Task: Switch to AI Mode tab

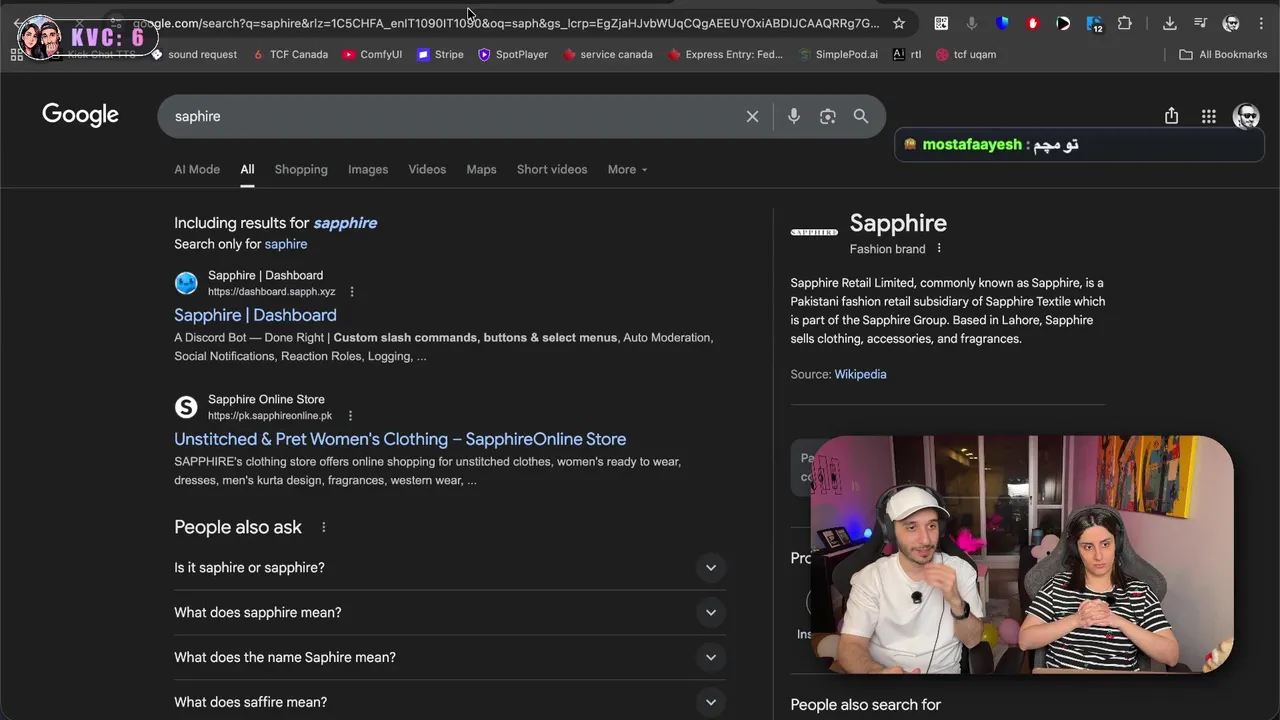Action: coord(197,169)
